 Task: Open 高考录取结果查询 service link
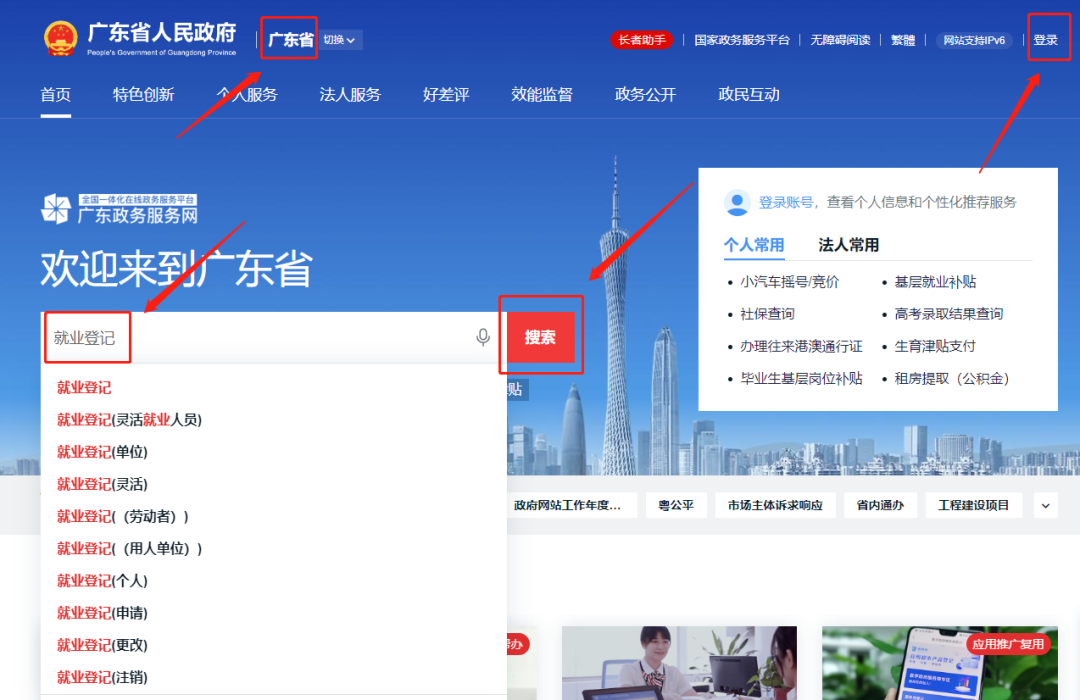pos(948,314)
